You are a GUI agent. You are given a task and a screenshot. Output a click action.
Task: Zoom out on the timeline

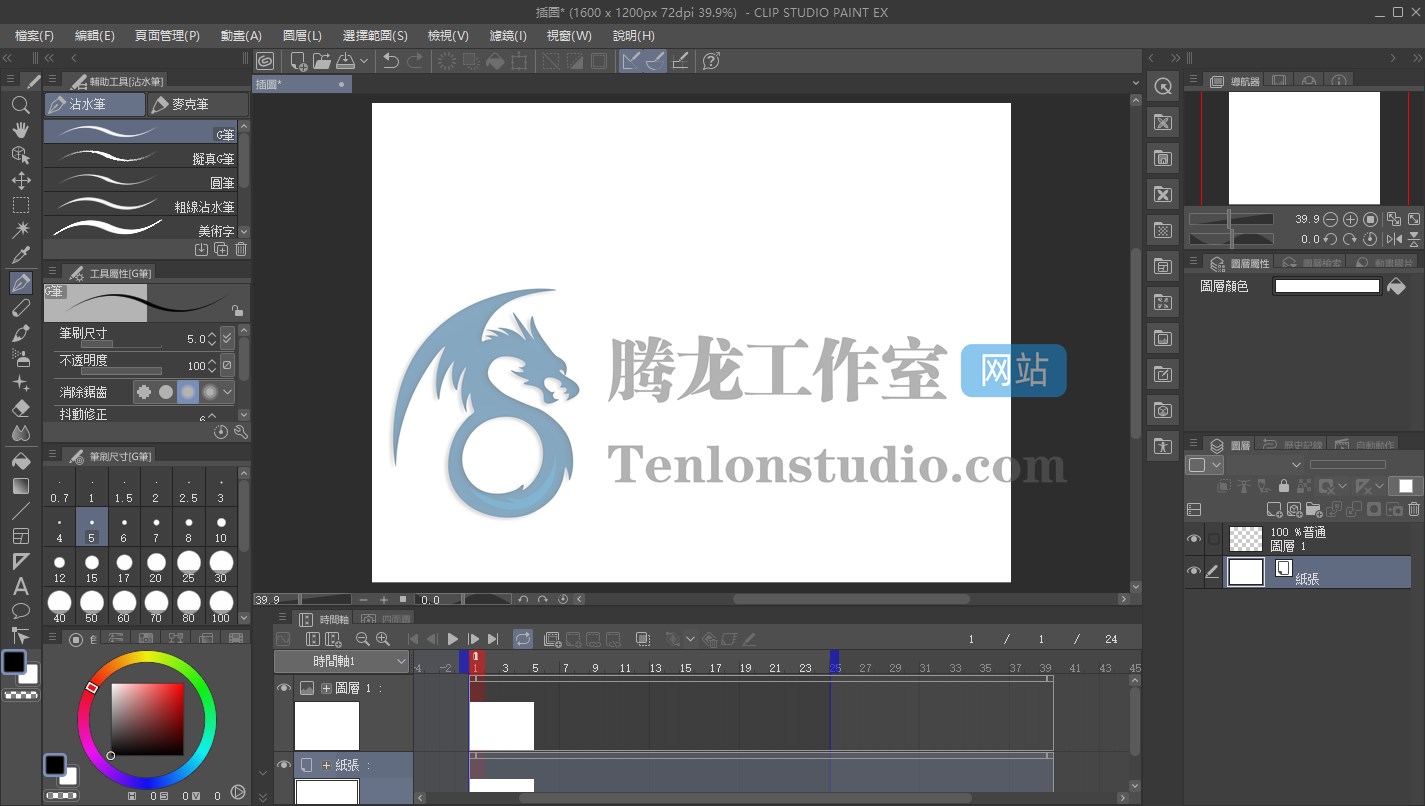362,639
